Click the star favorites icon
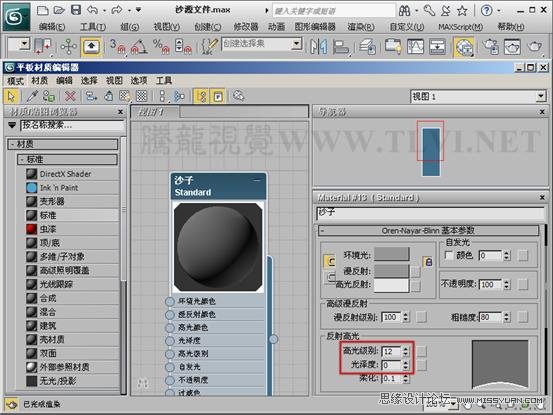The image size is (553, 415). coord(462,11)
